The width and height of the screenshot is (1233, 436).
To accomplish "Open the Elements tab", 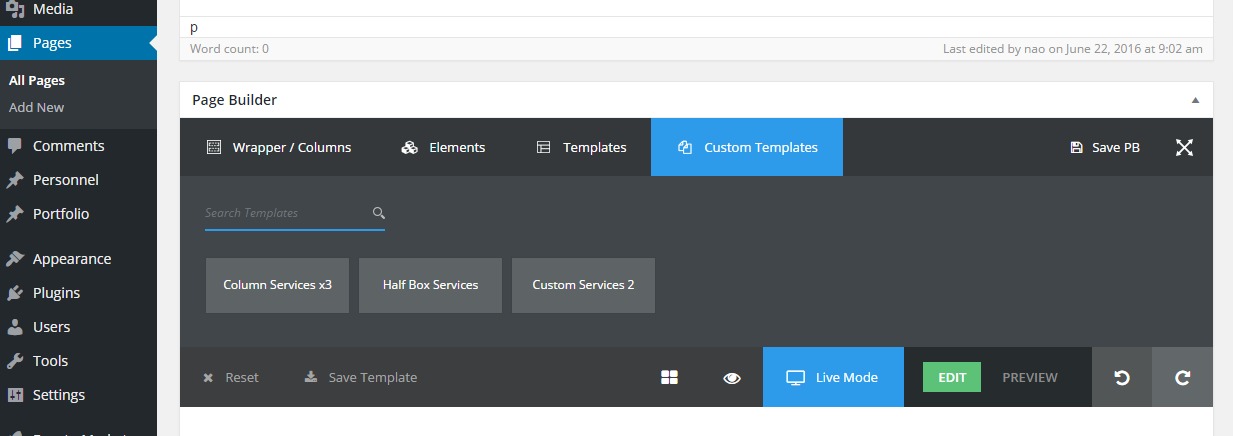I will (443, 147).
